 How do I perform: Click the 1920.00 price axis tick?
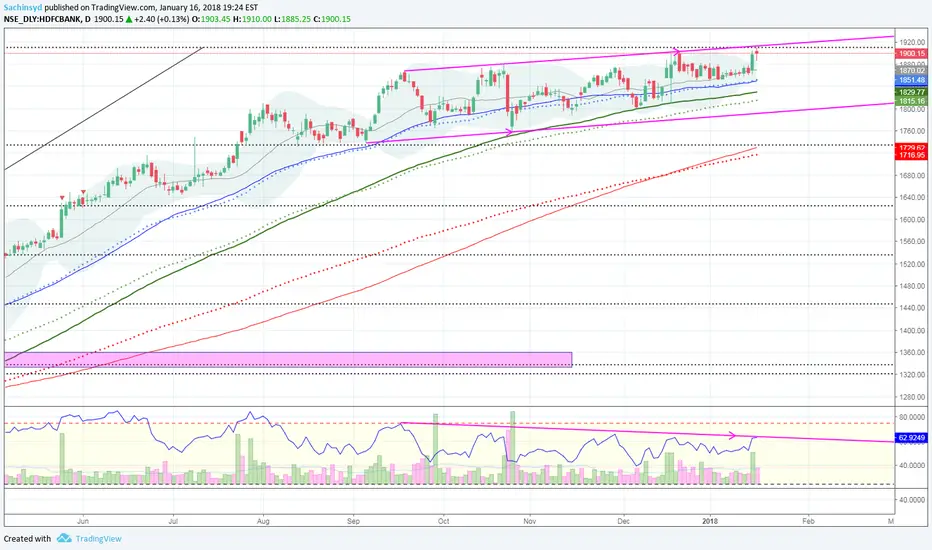(x=912, y=42)
